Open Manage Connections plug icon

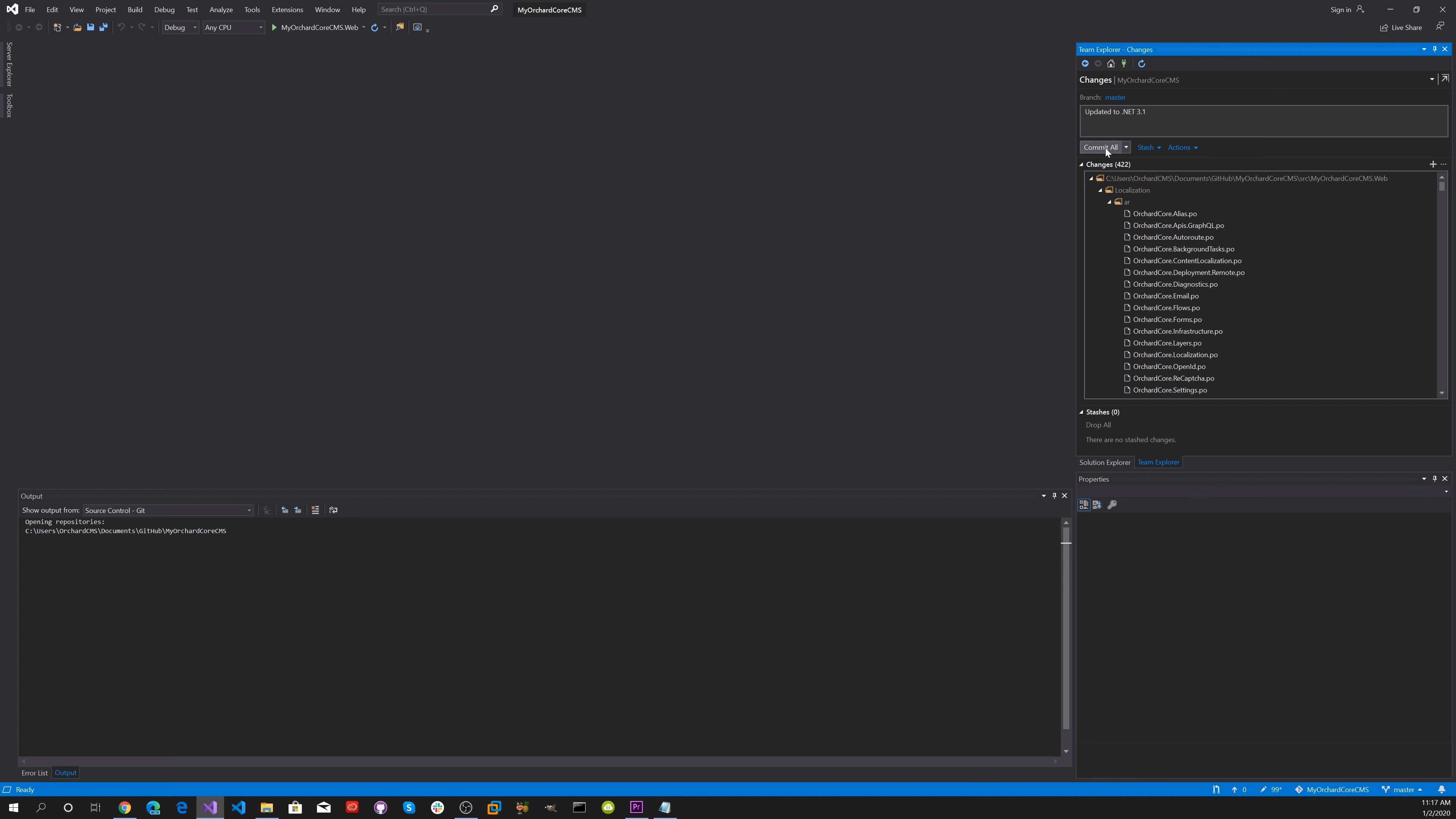1124,64
